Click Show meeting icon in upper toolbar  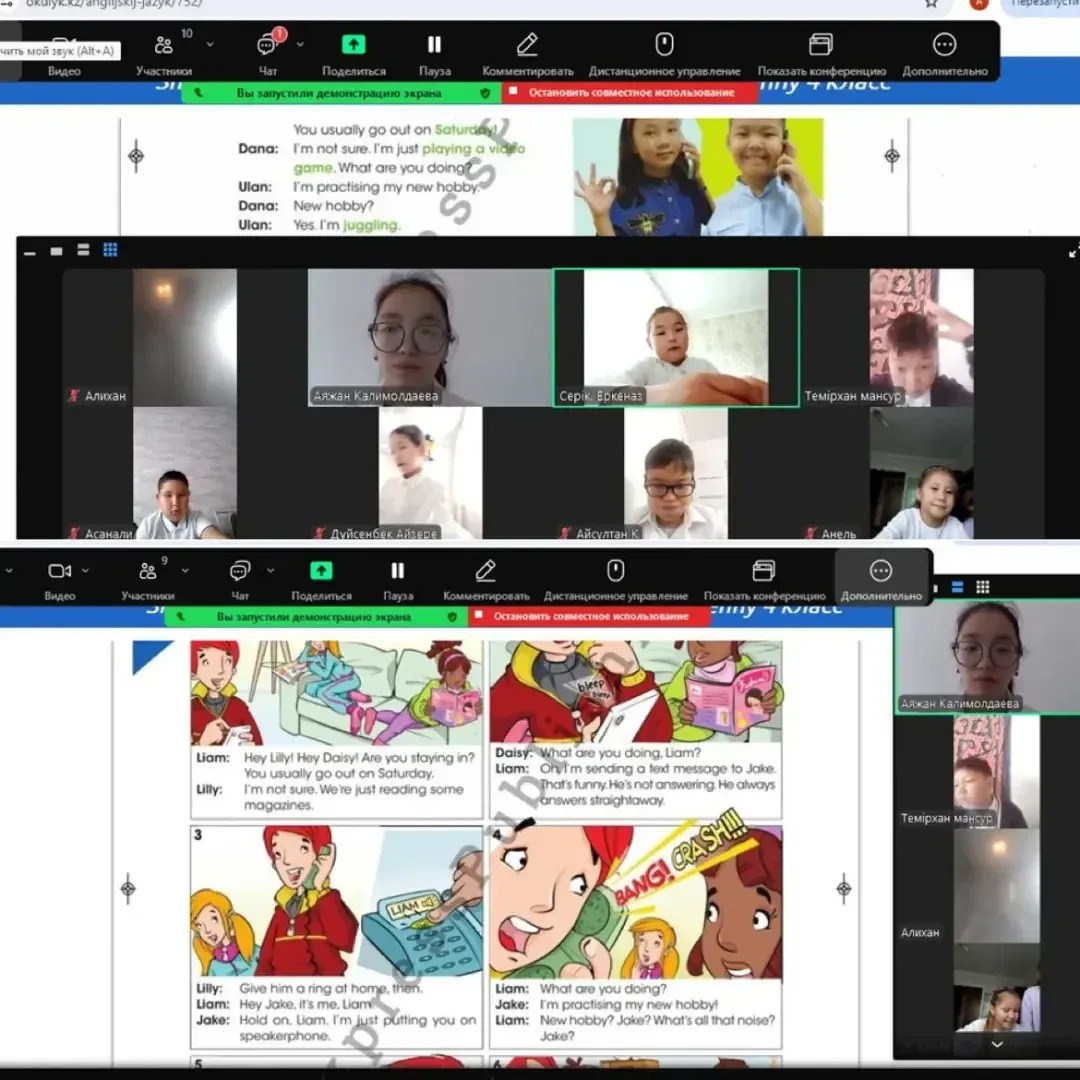(820, 45)
